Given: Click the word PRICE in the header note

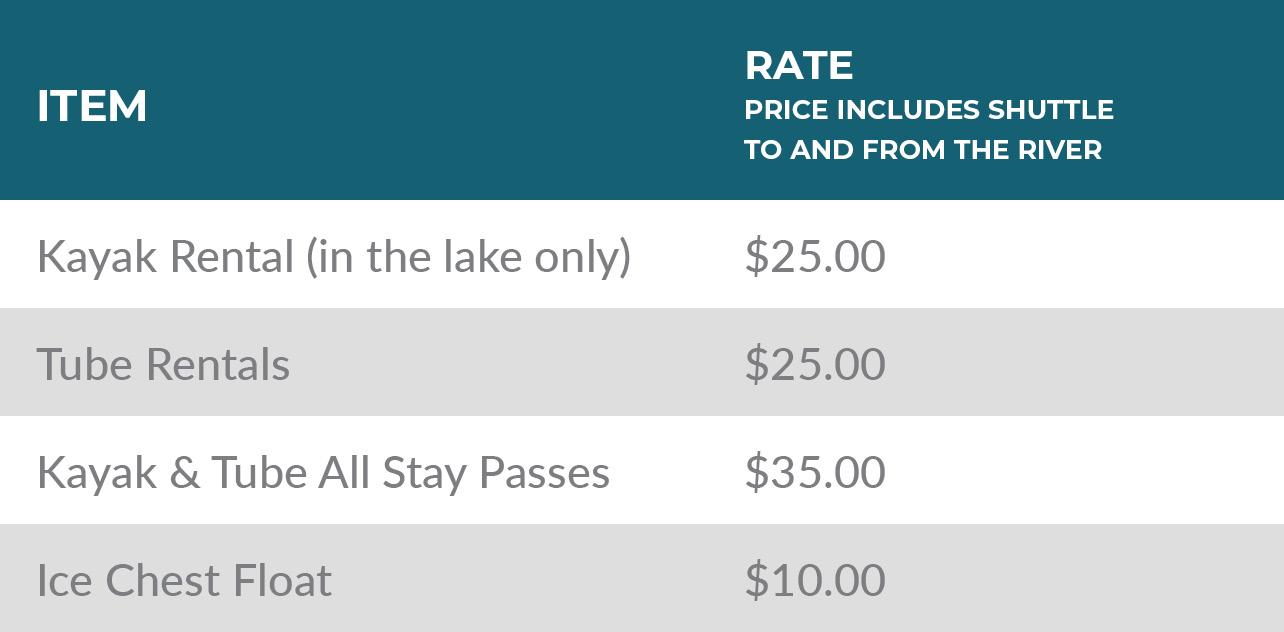Looking at the screenshot, I should click(786, 109).
